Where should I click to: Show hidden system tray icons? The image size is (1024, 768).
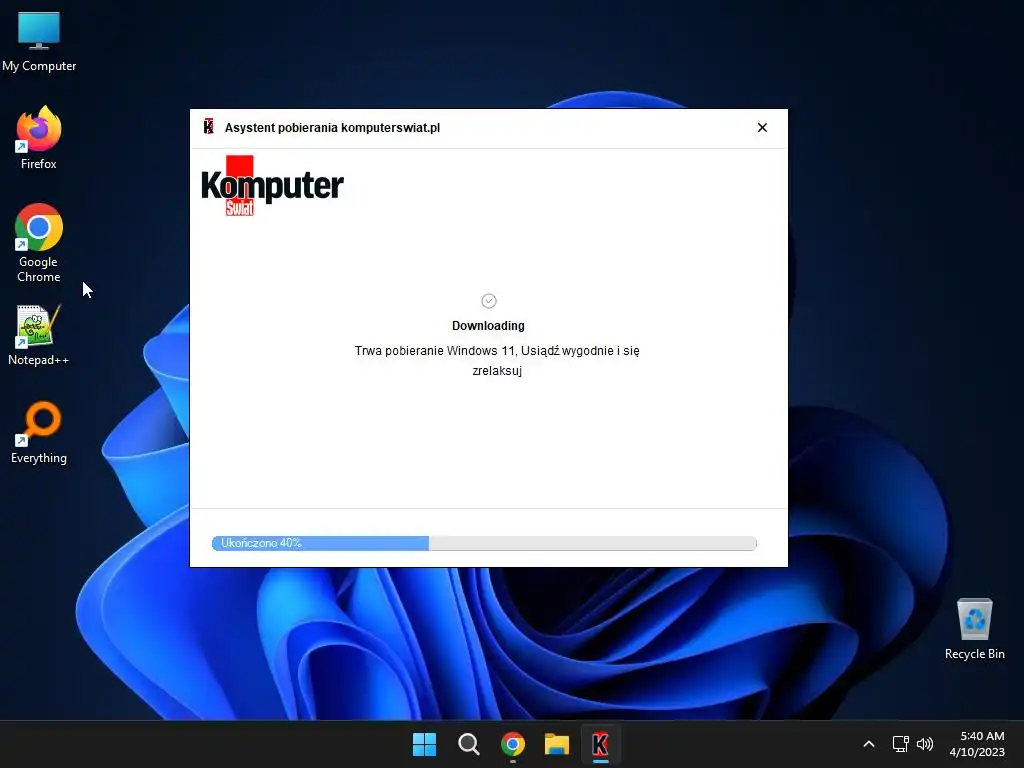[869, 744]
